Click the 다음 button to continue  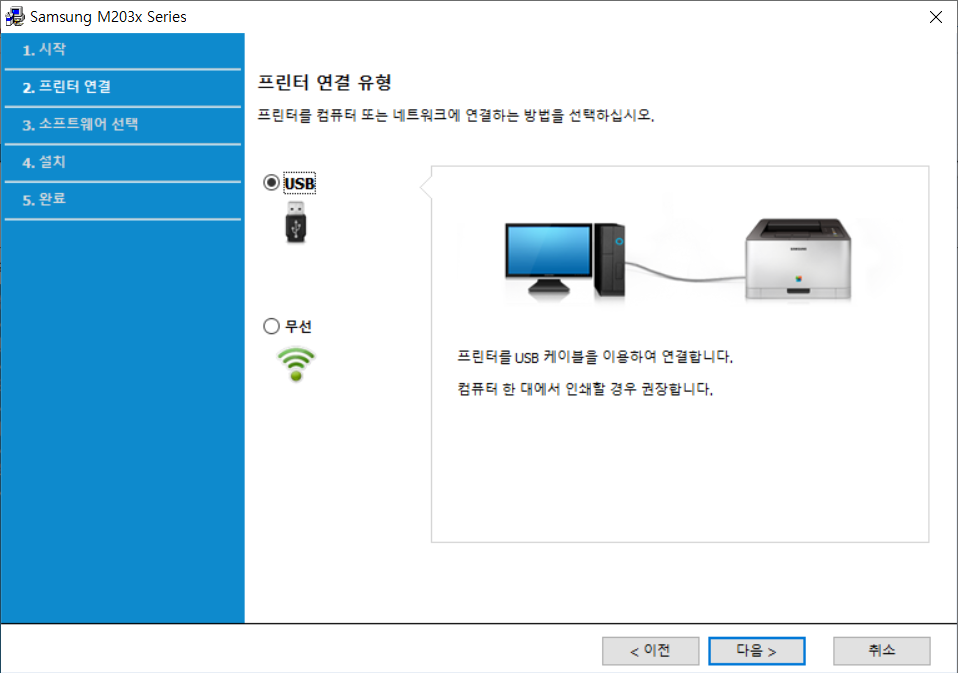(x=756, y=650)
